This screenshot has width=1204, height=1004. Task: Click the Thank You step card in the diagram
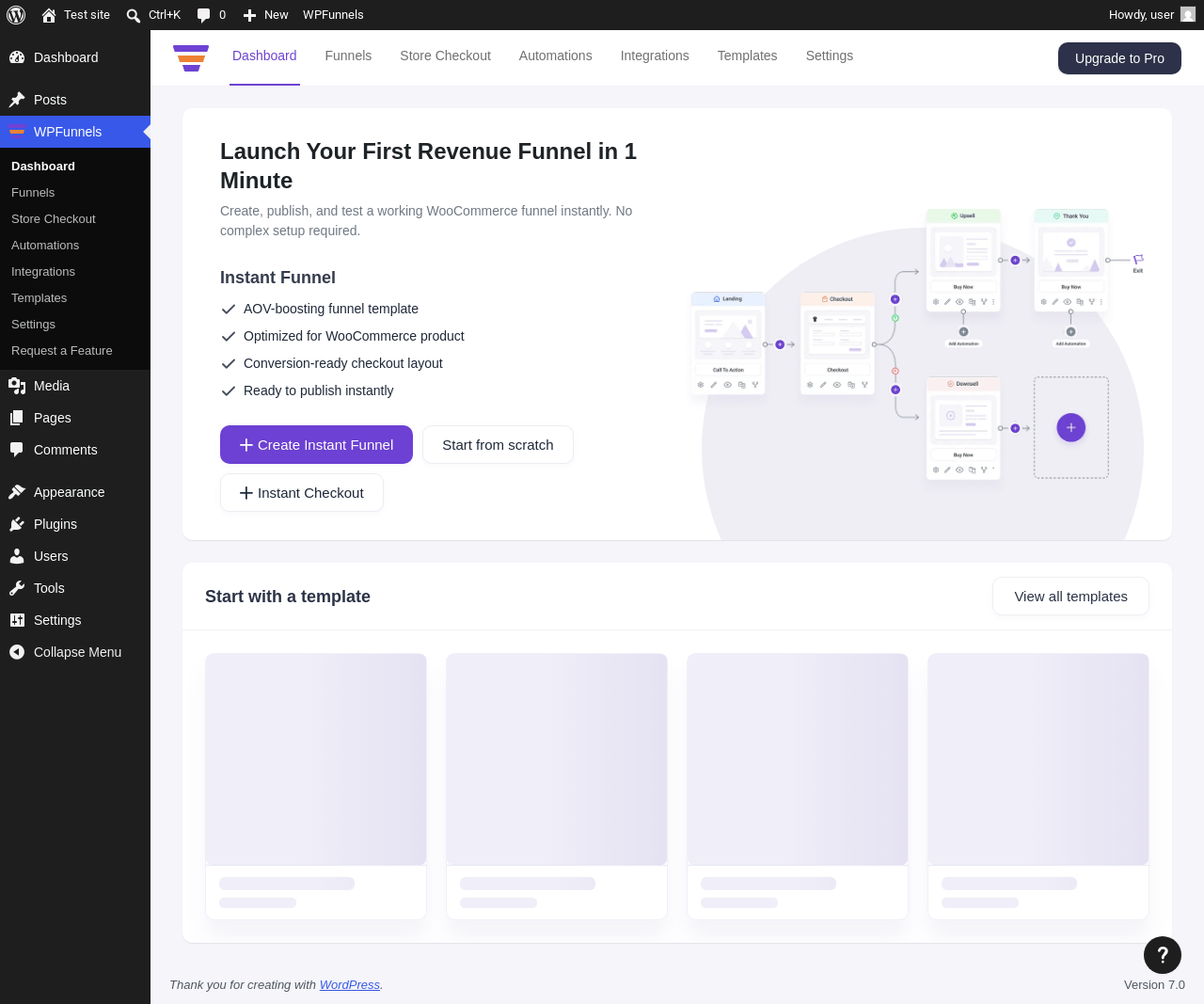coord(1071,261)
